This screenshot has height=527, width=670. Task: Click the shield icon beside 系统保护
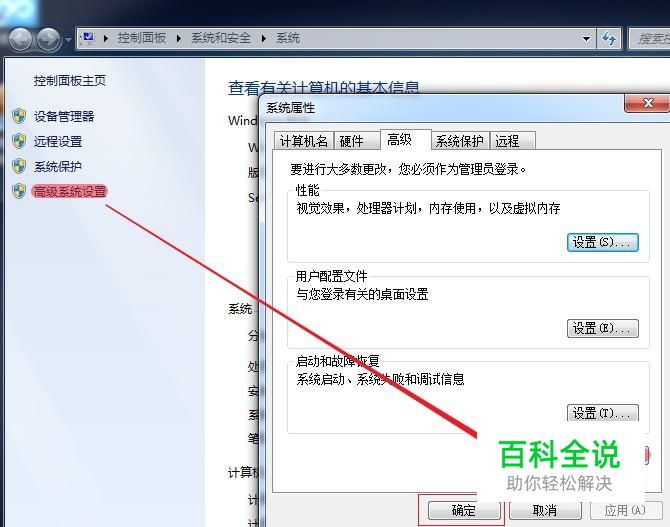[x=19, y=166]
